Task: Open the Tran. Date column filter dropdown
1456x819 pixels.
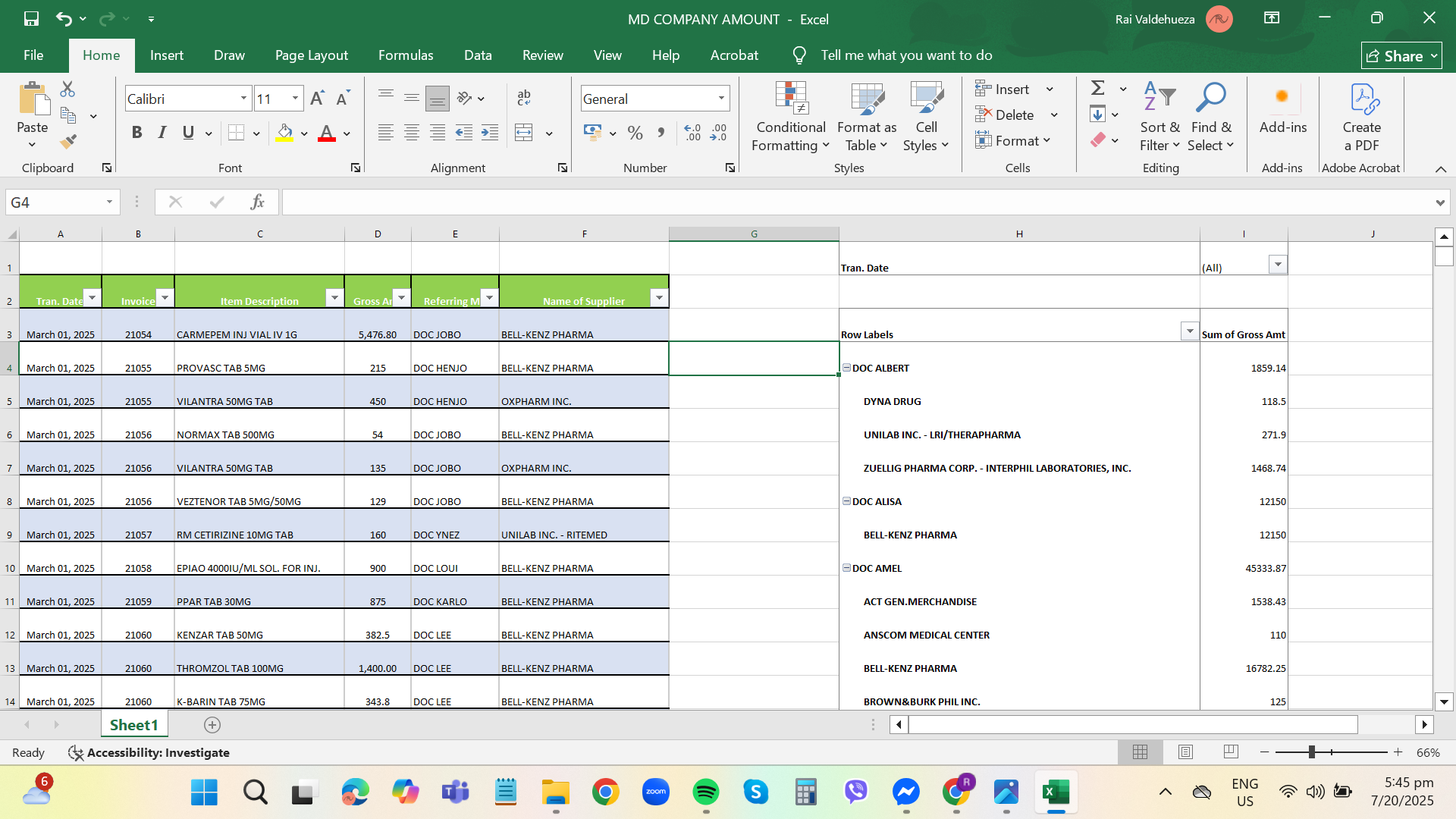Action: 92,298
